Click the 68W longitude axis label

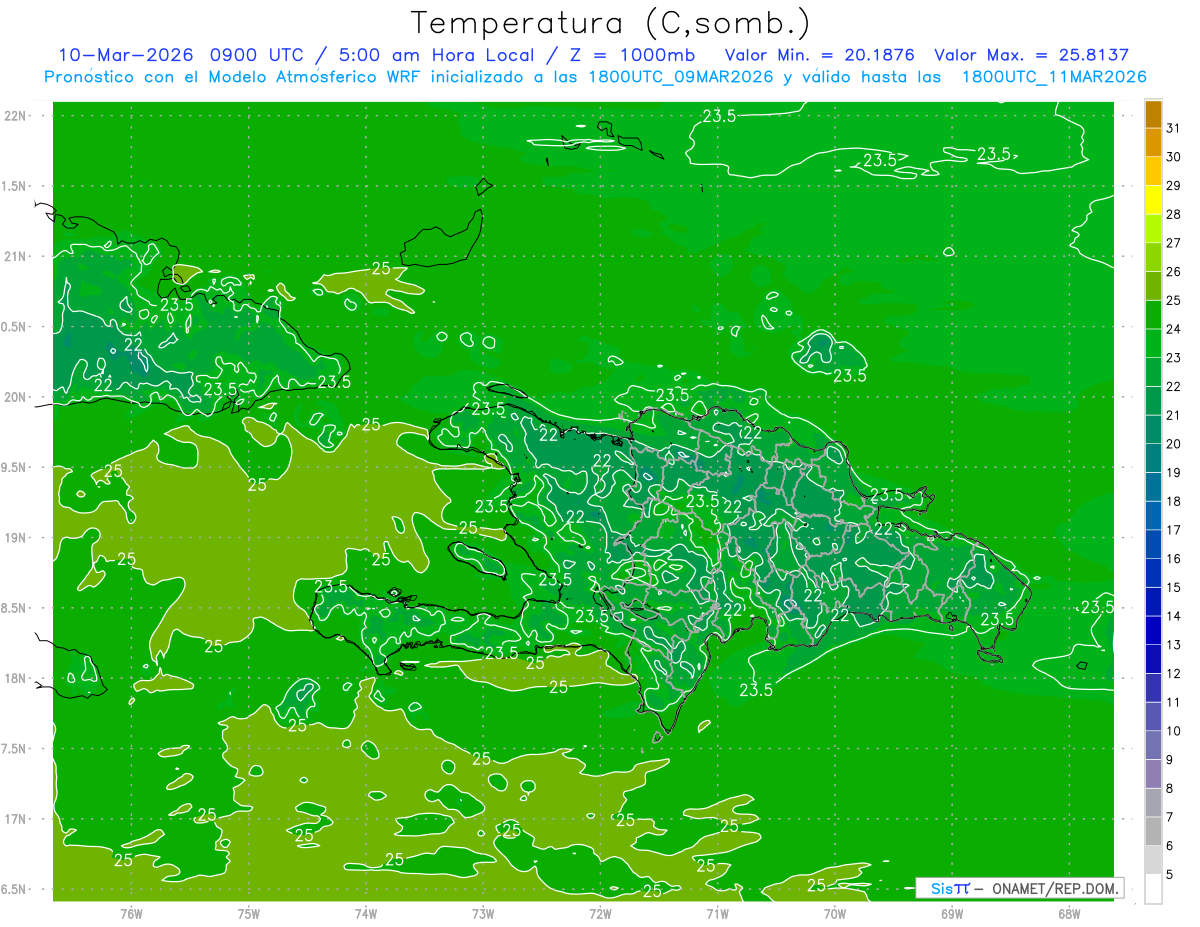[x=1069, y=914]
